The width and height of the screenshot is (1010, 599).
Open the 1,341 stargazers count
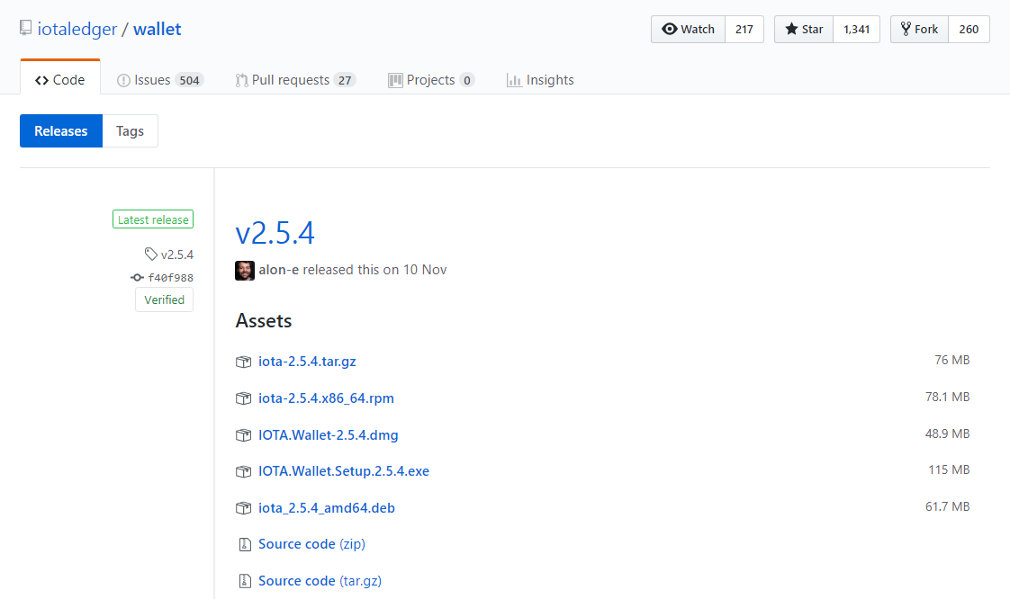[857, 29]
